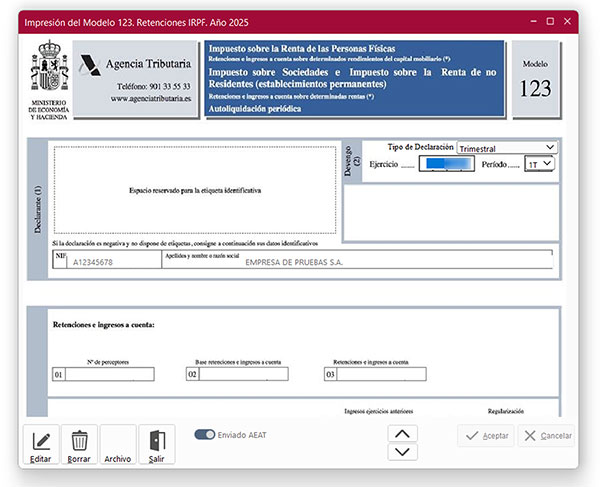Click the Ejercicio year field
This screenshot has height=487, width=600.
point(444,163)
